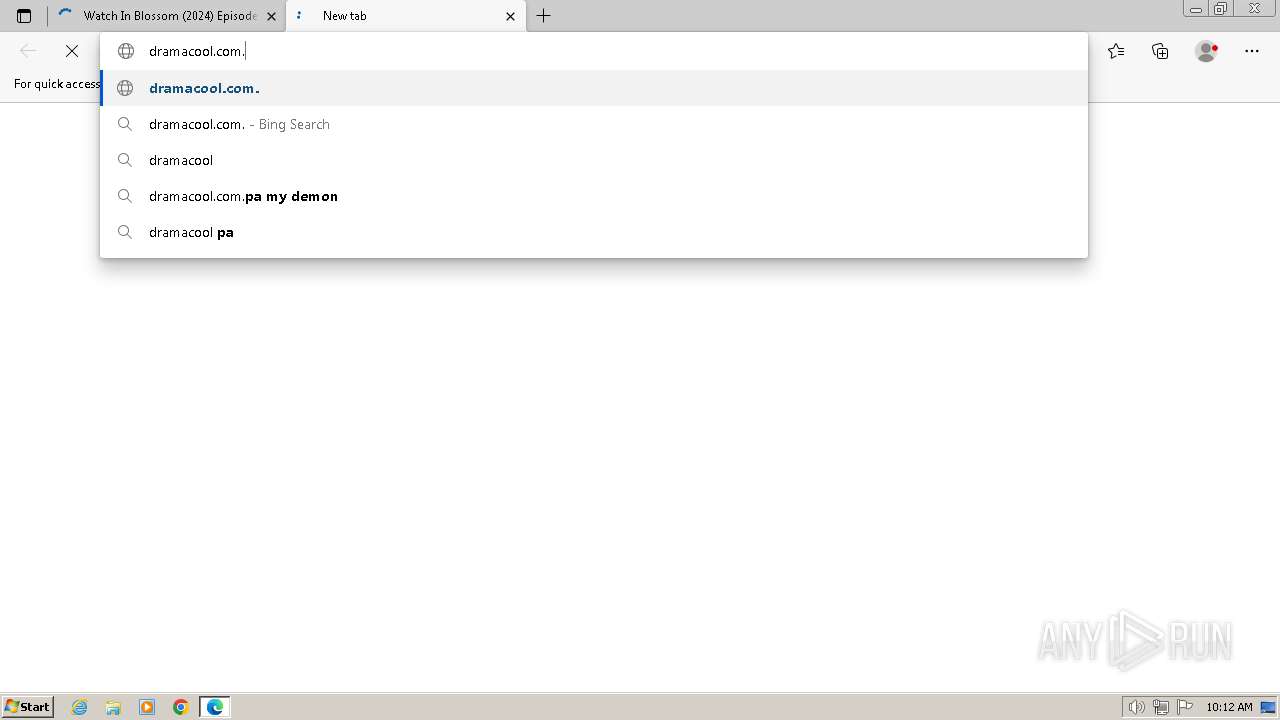Close the New tab tab
Screen dimensions: 1280x720
(x=510, y=16)
